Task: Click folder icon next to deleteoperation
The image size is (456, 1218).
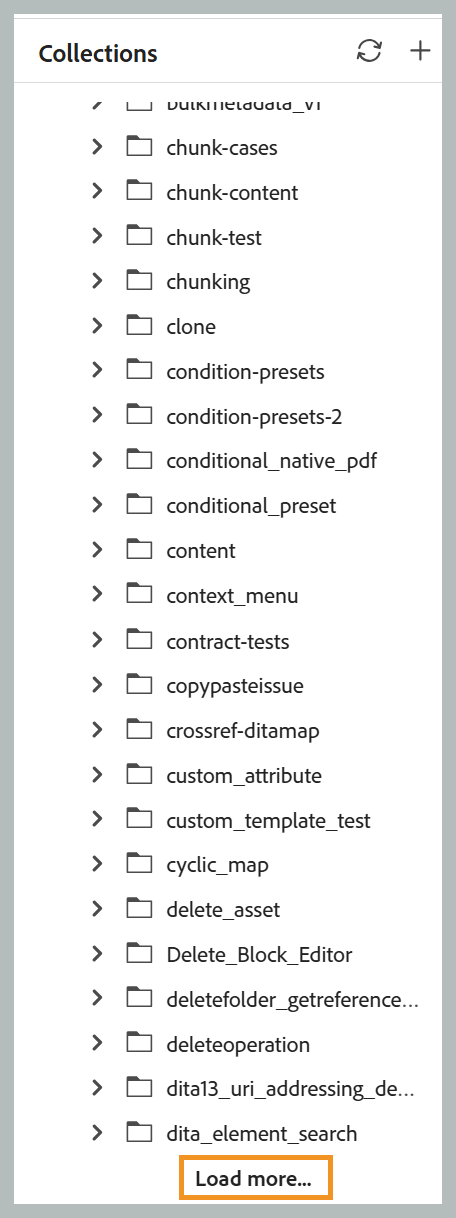Action: point(139,1044)
